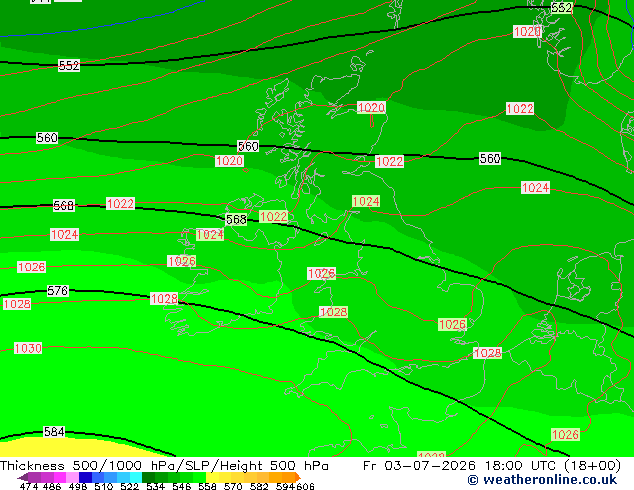Click the 1028 label over the Strait of Dover
634x490 pixels.
[x=488, y=353]
